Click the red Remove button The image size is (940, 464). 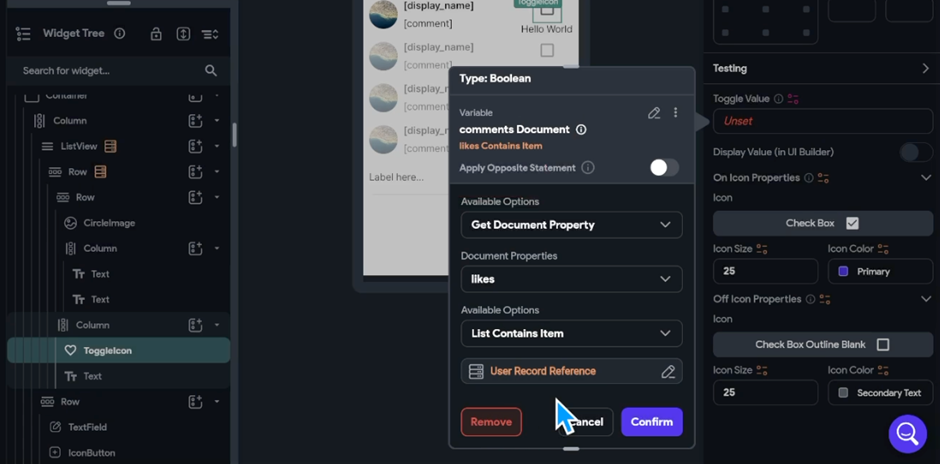(491, 422)
